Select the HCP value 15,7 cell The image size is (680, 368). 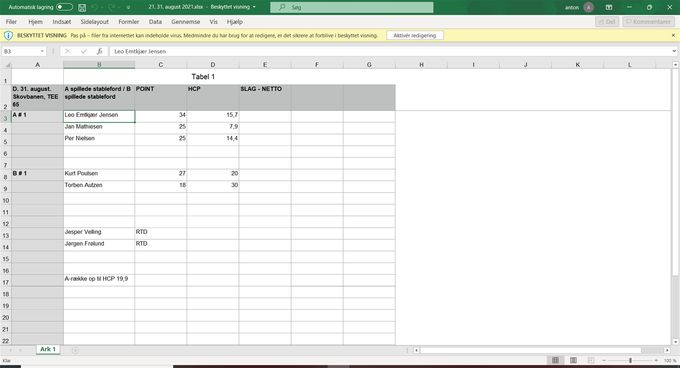(x=212, y=116)
